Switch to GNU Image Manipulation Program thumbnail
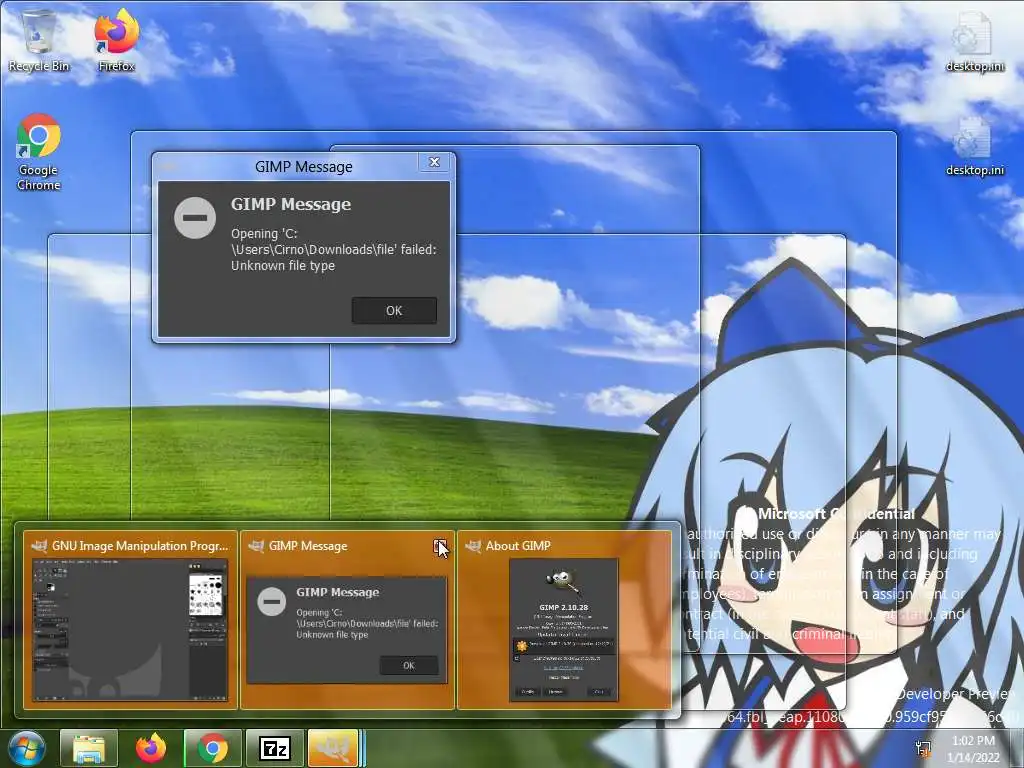 tap(131, 620)
